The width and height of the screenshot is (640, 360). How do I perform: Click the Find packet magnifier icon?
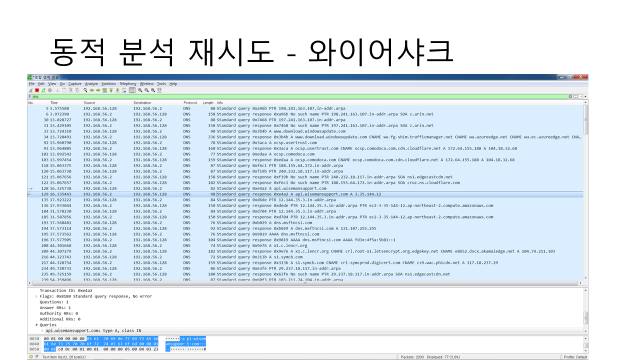click(x=85, y=90)
